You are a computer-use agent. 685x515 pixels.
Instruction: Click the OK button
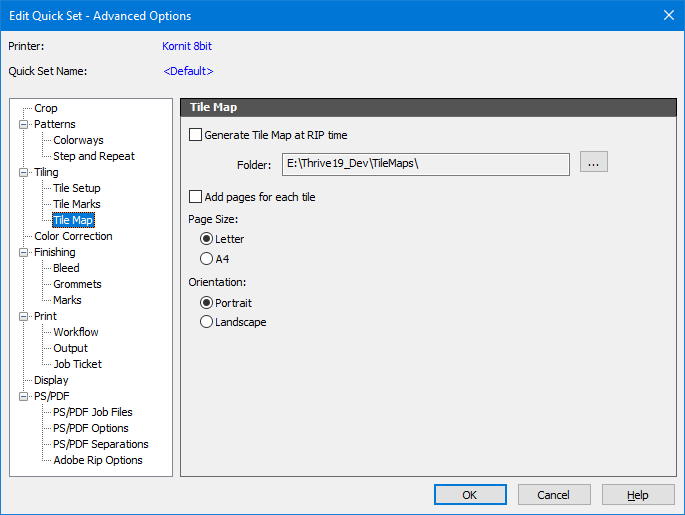tap(470, 494)
